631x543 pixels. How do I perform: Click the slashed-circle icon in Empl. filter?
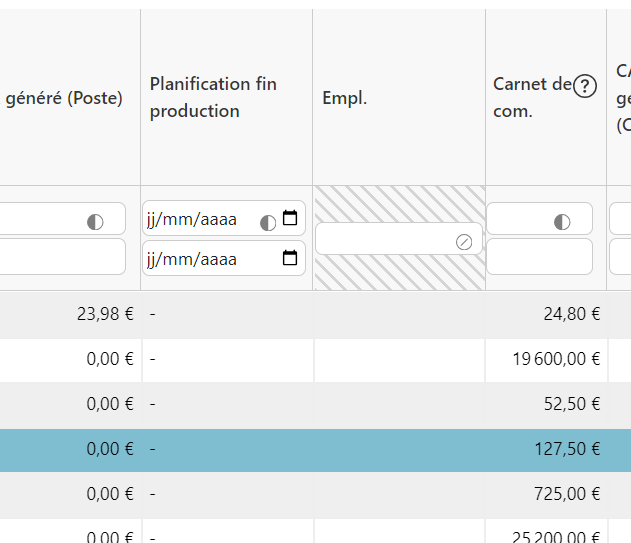click(x=464, y=241)
